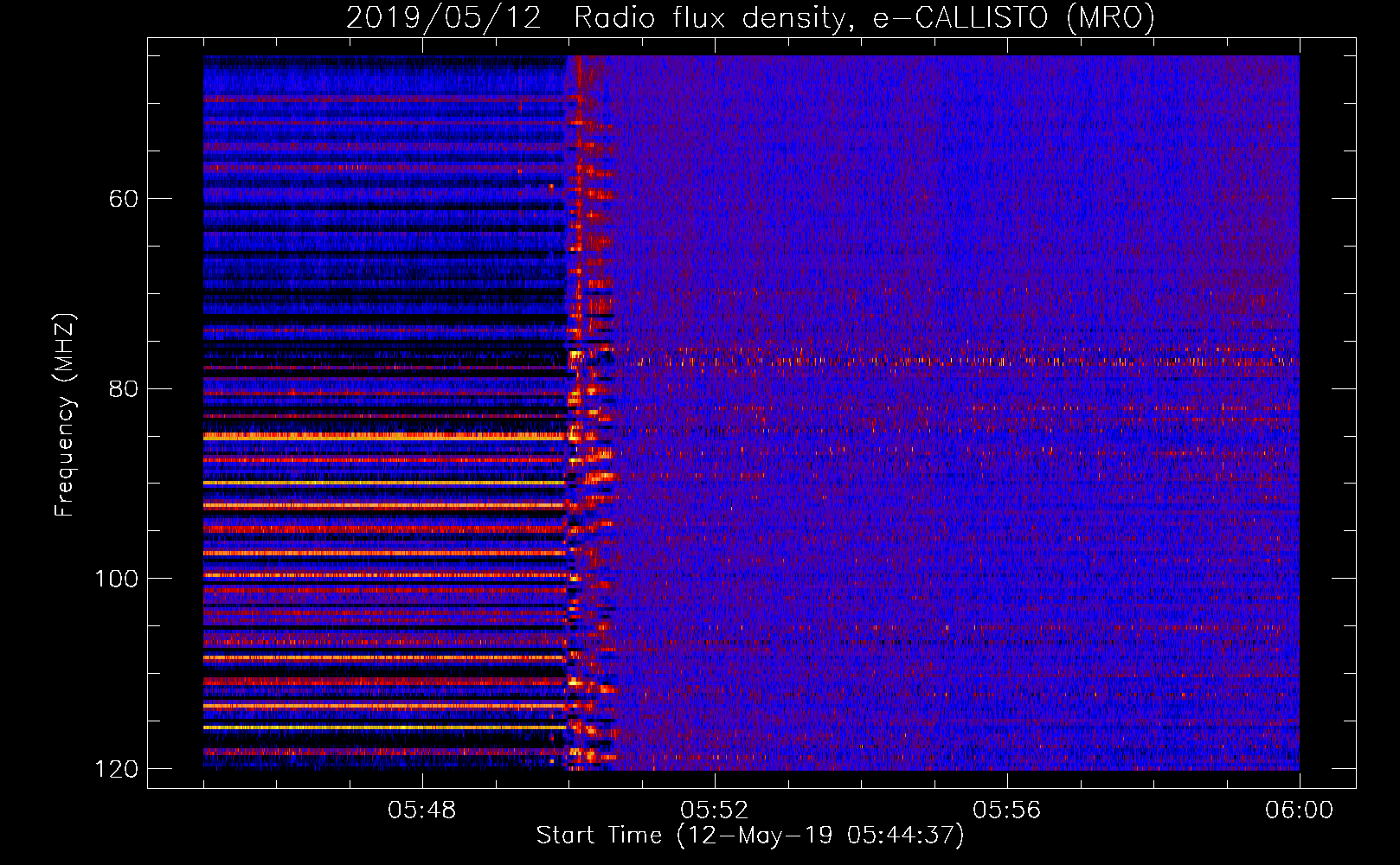Click the 120 frequency tick label

(x=117, y=768)
